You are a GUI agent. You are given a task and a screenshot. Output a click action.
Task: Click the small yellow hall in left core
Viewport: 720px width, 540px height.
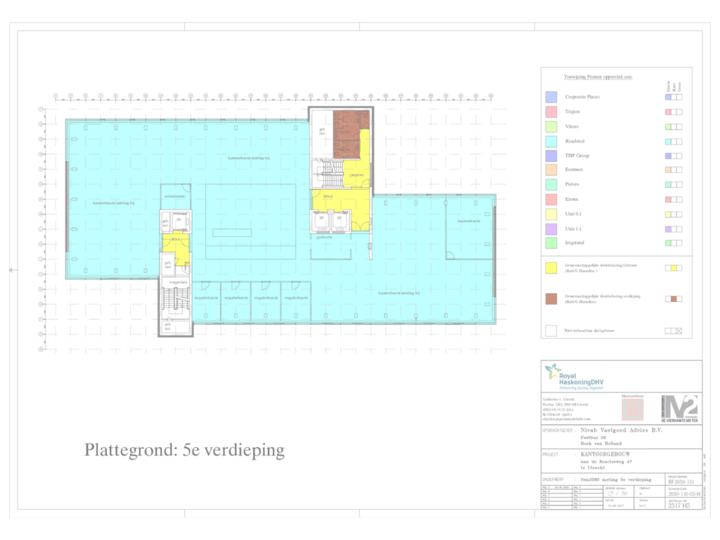click(x=174, y=242)
